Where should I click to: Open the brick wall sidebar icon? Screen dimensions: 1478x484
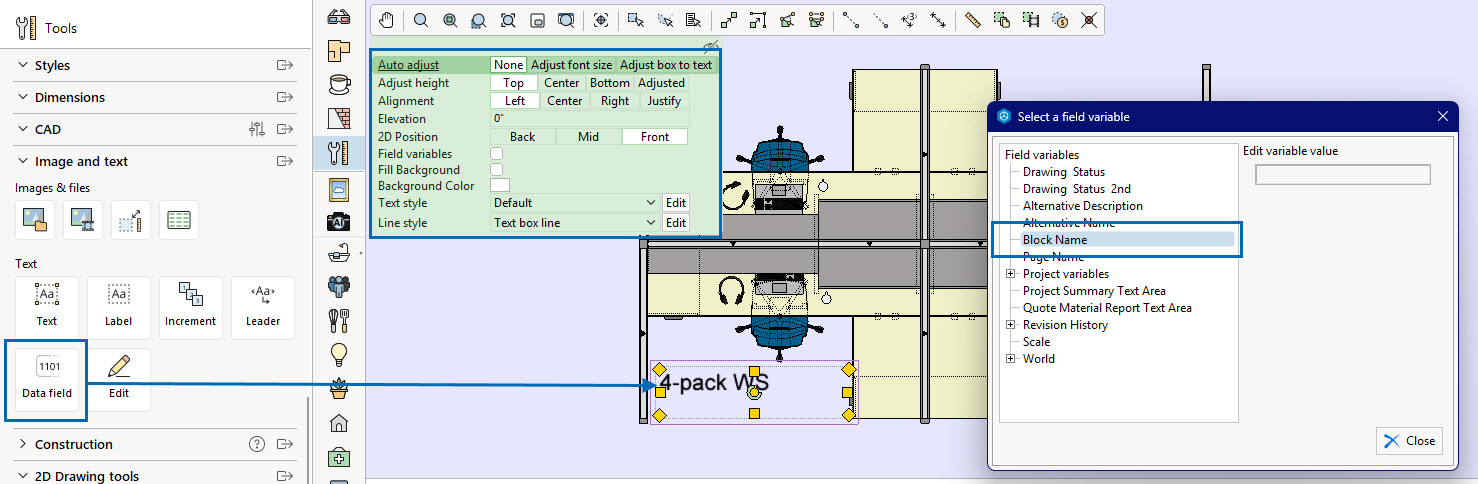(x=339, y=118)
